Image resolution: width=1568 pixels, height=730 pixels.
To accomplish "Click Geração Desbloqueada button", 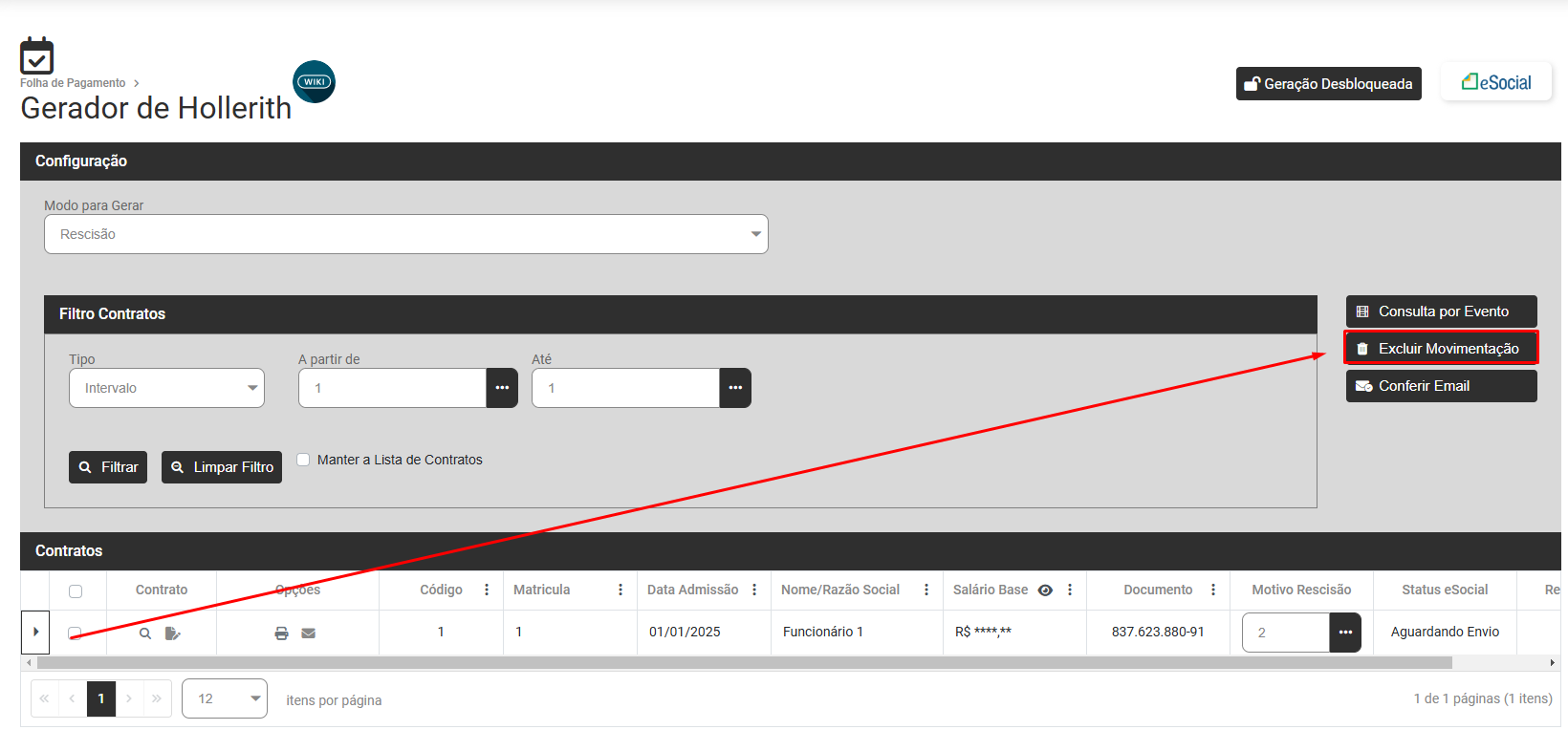I will tap(1329, 84).
